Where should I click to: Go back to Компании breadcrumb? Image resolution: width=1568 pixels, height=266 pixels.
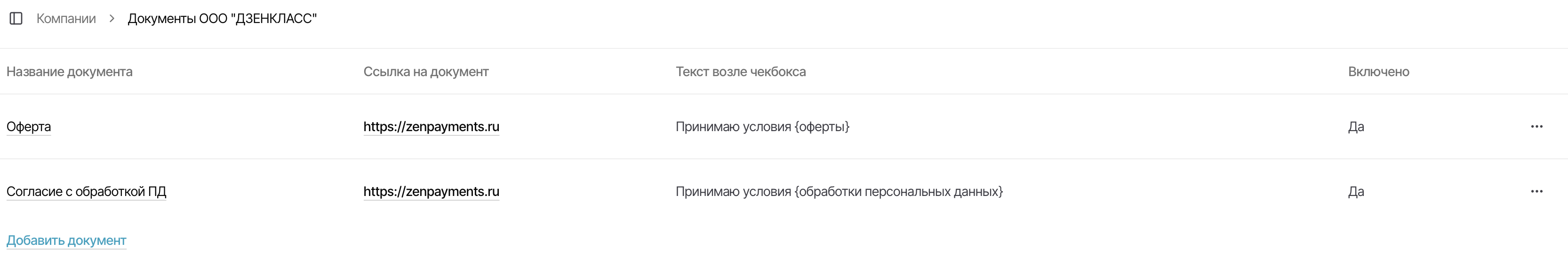(66, 19)
